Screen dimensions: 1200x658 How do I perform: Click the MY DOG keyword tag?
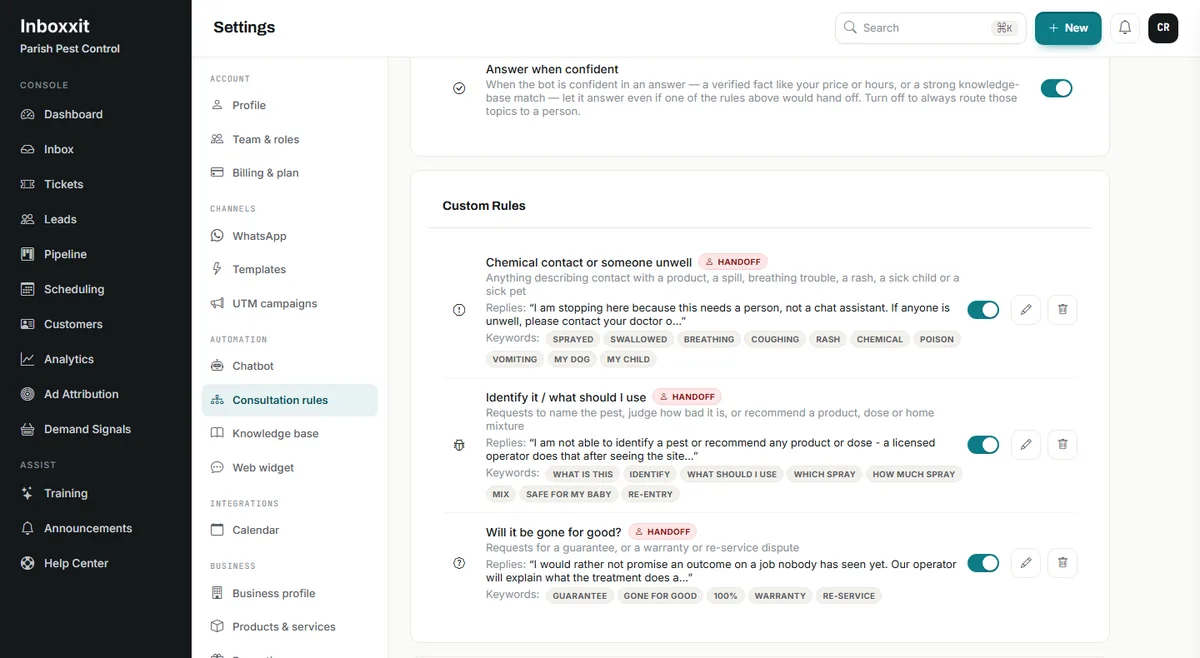[x=572, y=359]
